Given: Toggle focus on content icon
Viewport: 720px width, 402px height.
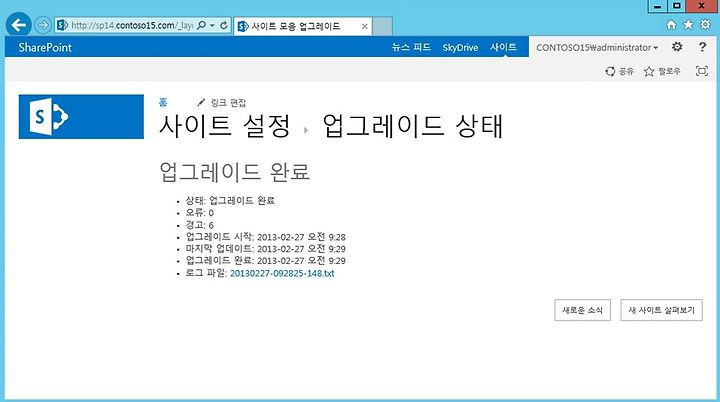Looking at the screenshot, I should (x=702, y=71).
